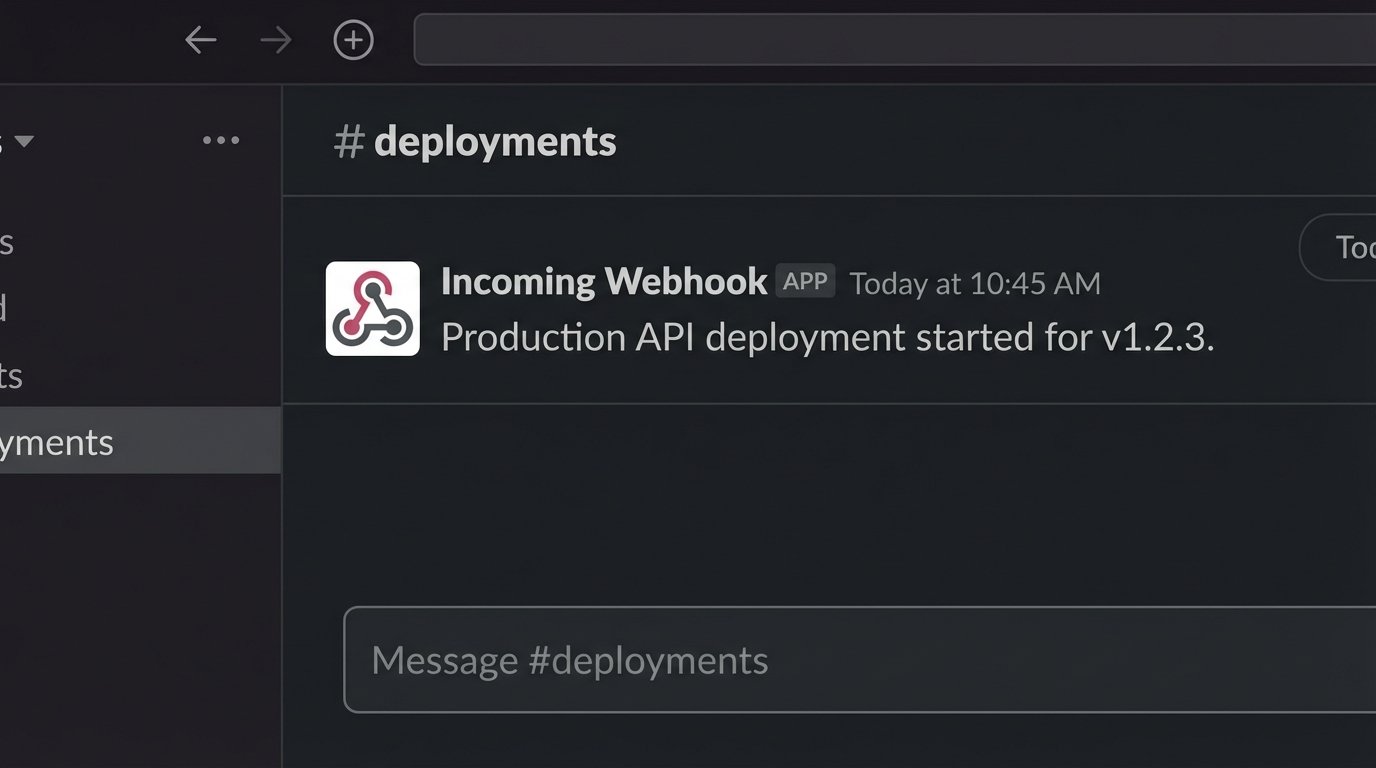Click the APP badge beside Incoming Webhook
Viewport: 1376px width, 768px height.
tap(806, 281)
